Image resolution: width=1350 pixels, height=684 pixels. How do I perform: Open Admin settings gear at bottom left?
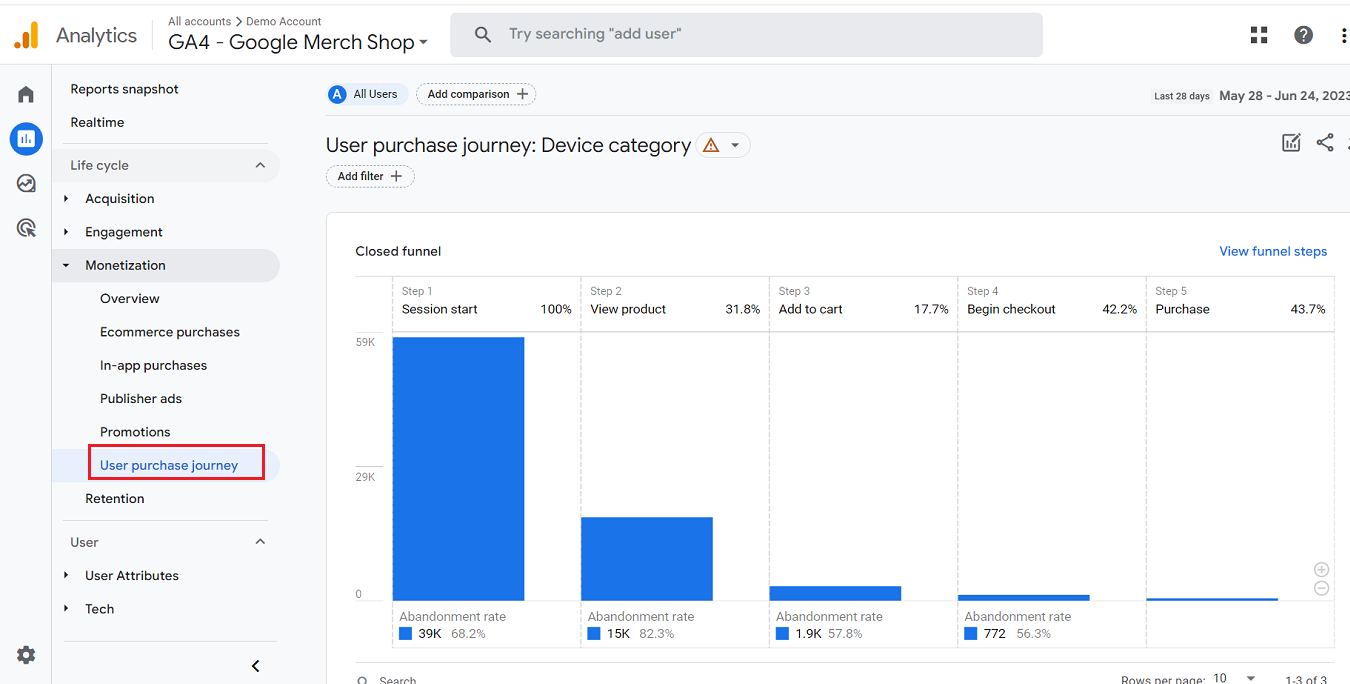(x=25, y=654)
